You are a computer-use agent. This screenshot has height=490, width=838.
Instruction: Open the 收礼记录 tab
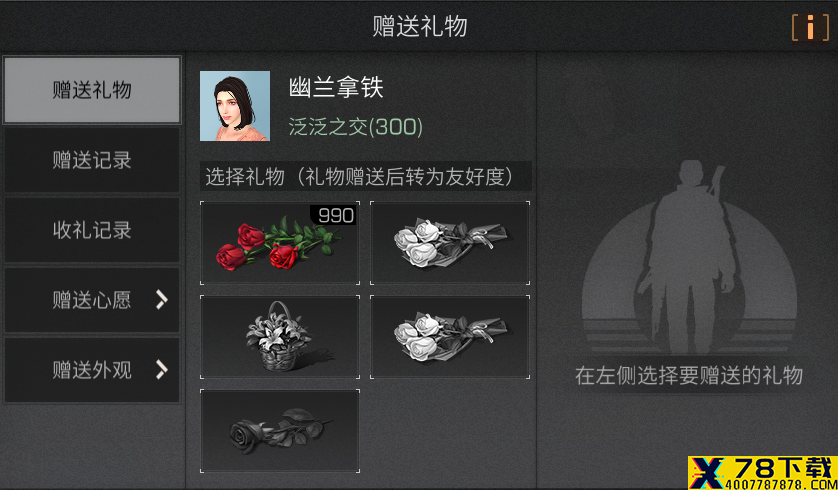(92, 230)
